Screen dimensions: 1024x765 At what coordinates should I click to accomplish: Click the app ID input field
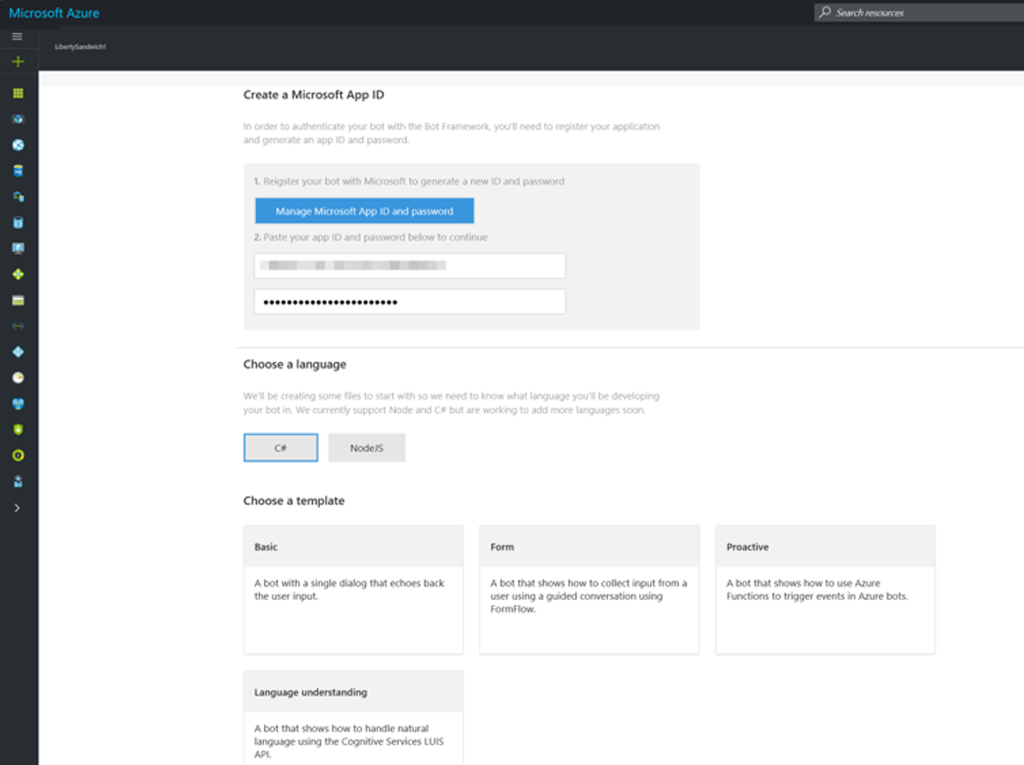(x=410, y=266)
